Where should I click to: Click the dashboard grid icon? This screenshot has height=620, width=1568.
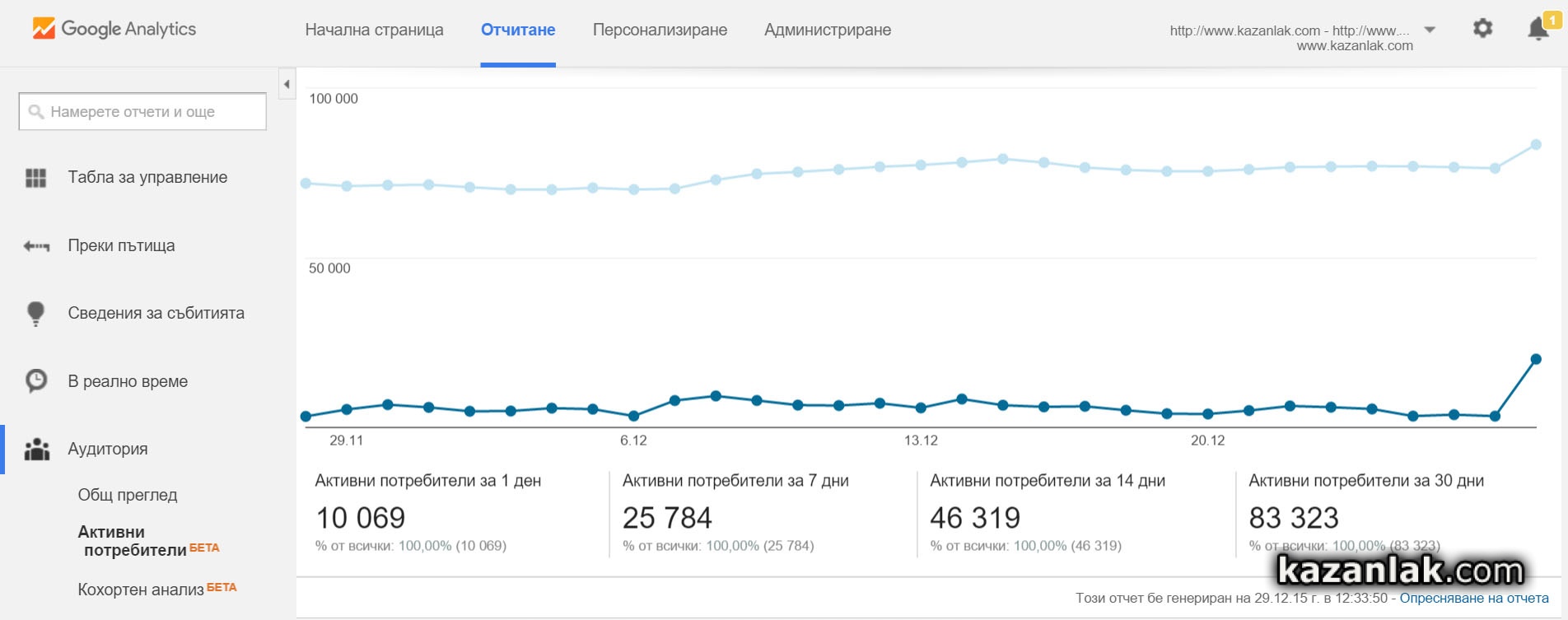(36, 178)
